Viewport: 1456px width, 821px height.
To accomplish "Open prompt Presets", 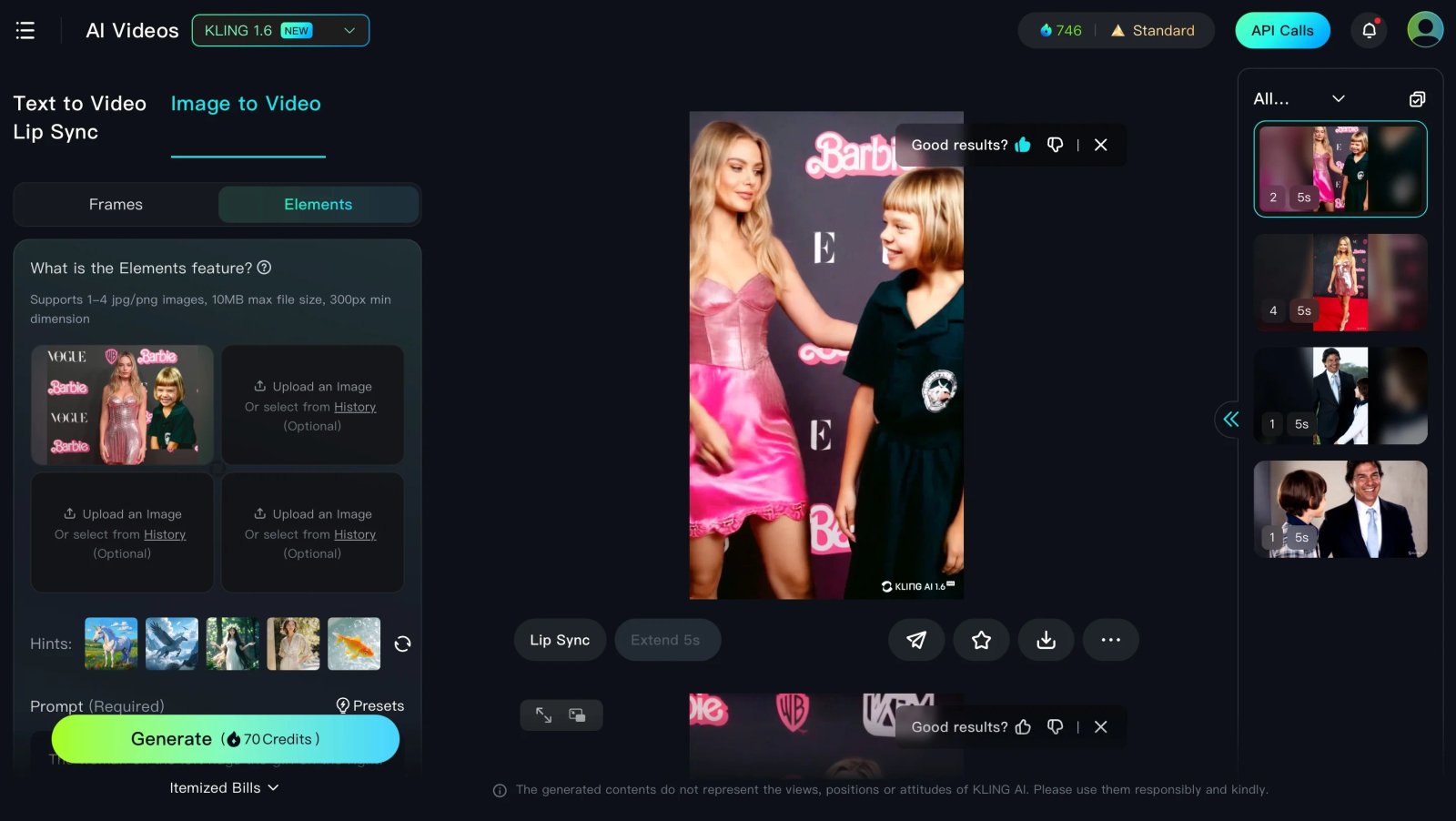I will [370, 705].
